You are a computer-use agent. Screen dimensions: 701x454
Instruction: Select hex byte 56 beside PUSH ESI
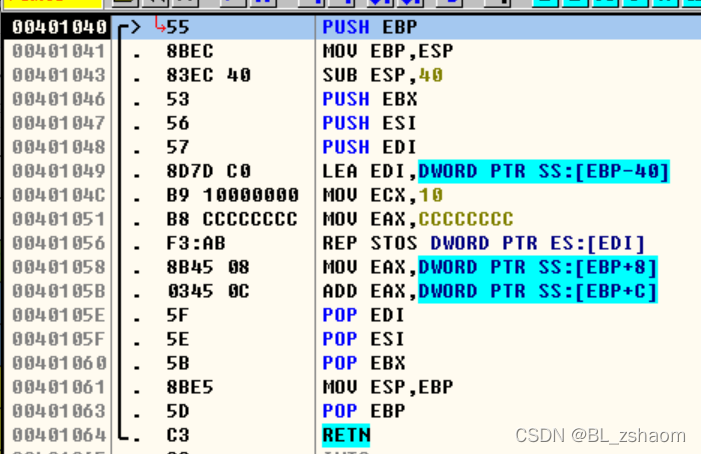click(x=178, y=123)
